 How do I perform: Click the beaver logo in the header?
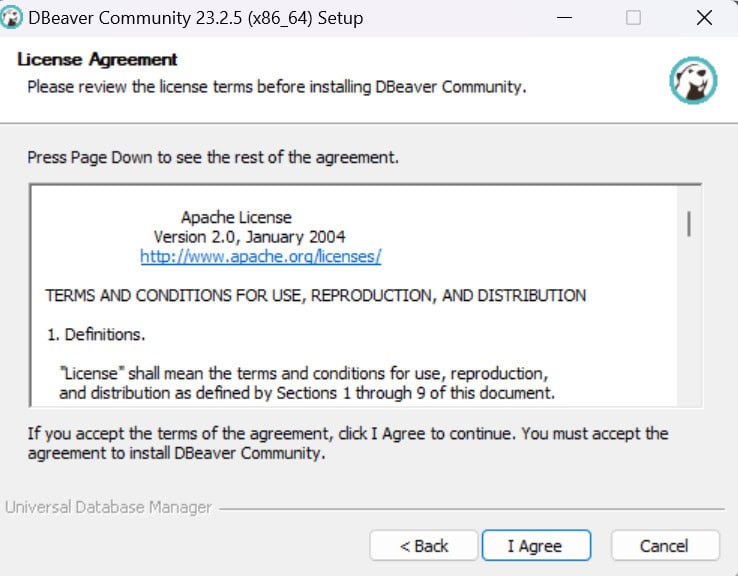pos(692,82)
